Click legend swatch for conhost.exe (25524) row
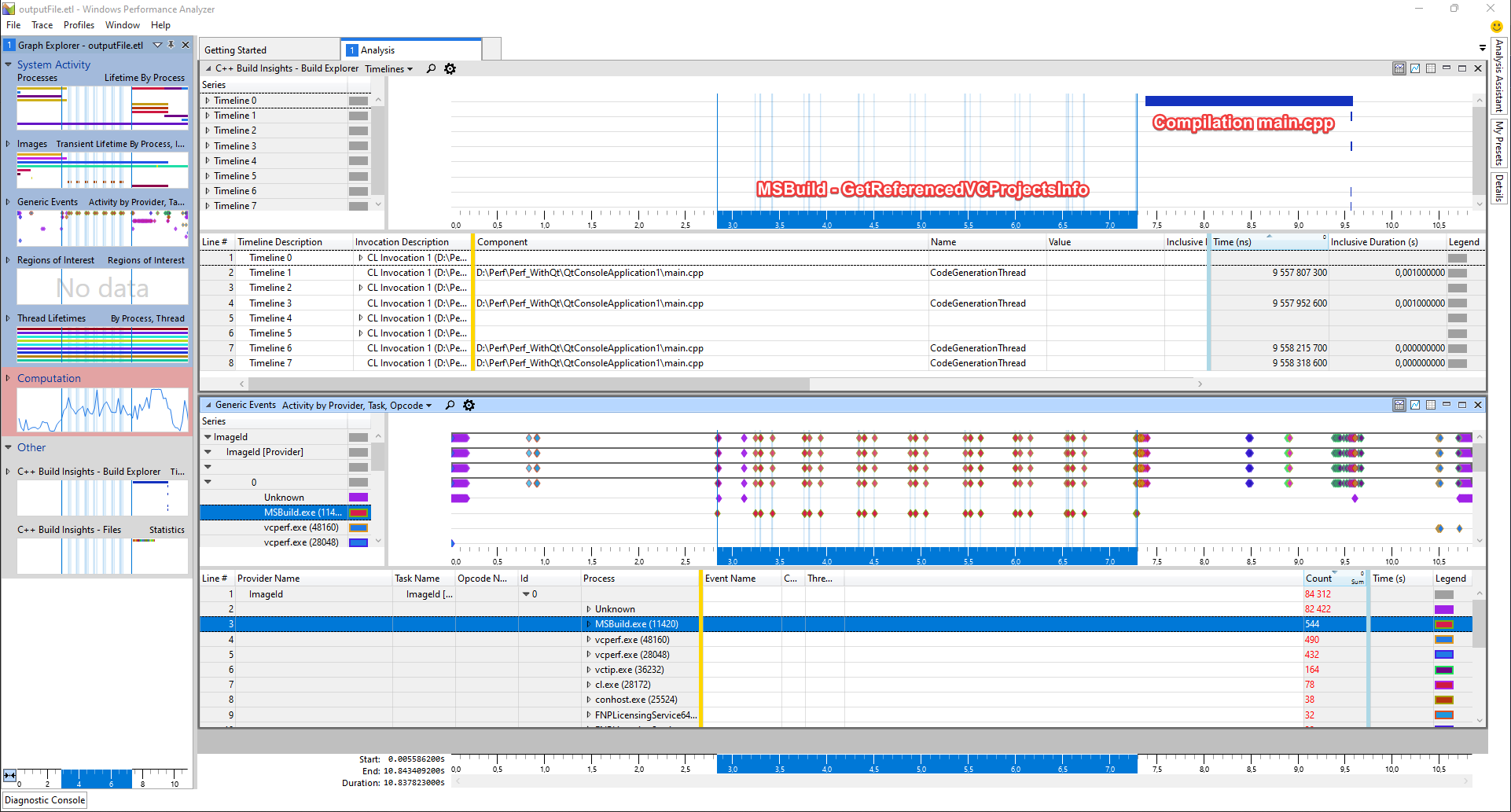The height and width of the screenshot is (812, 1511). pyautogui.click(x=1444, y=700)
